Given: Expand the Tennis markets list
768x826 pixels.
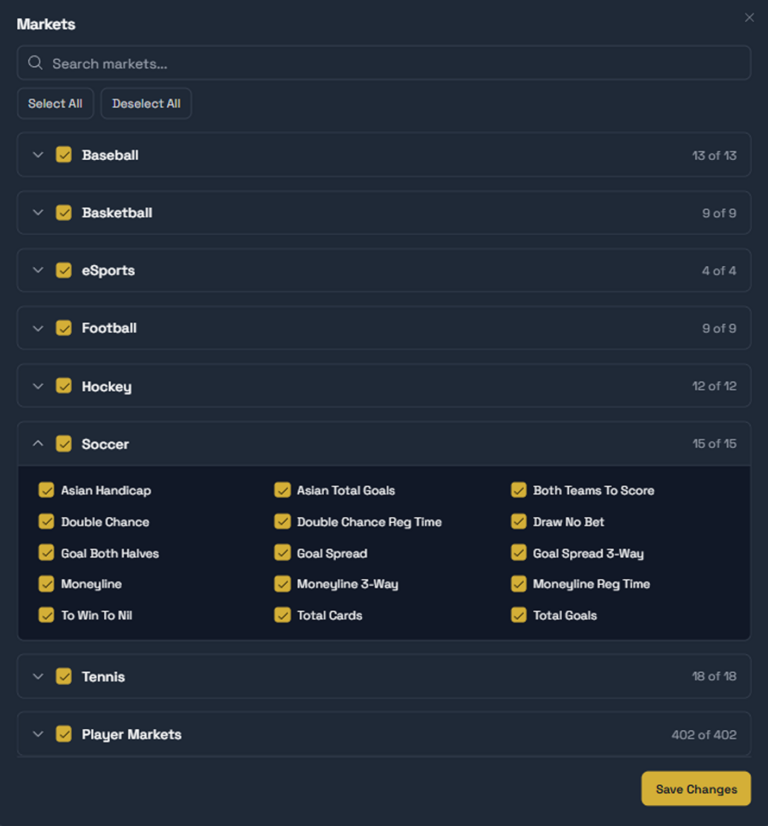Looking at the screenshot, I should click(38, 677).
